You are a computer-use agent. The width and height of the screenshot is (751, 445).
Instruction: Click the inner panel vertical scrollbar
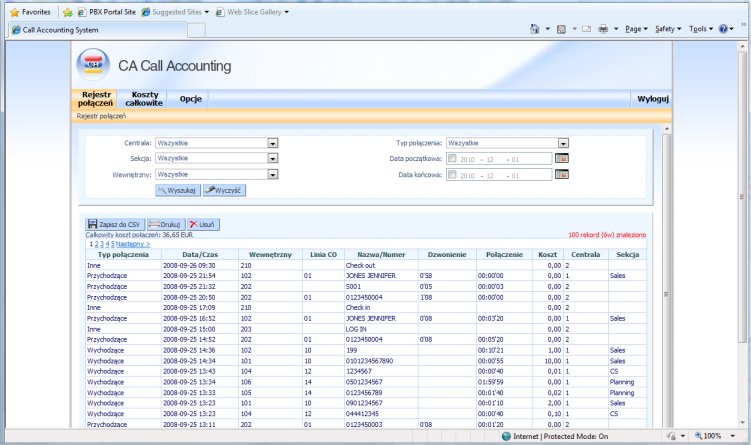(666, 278)
